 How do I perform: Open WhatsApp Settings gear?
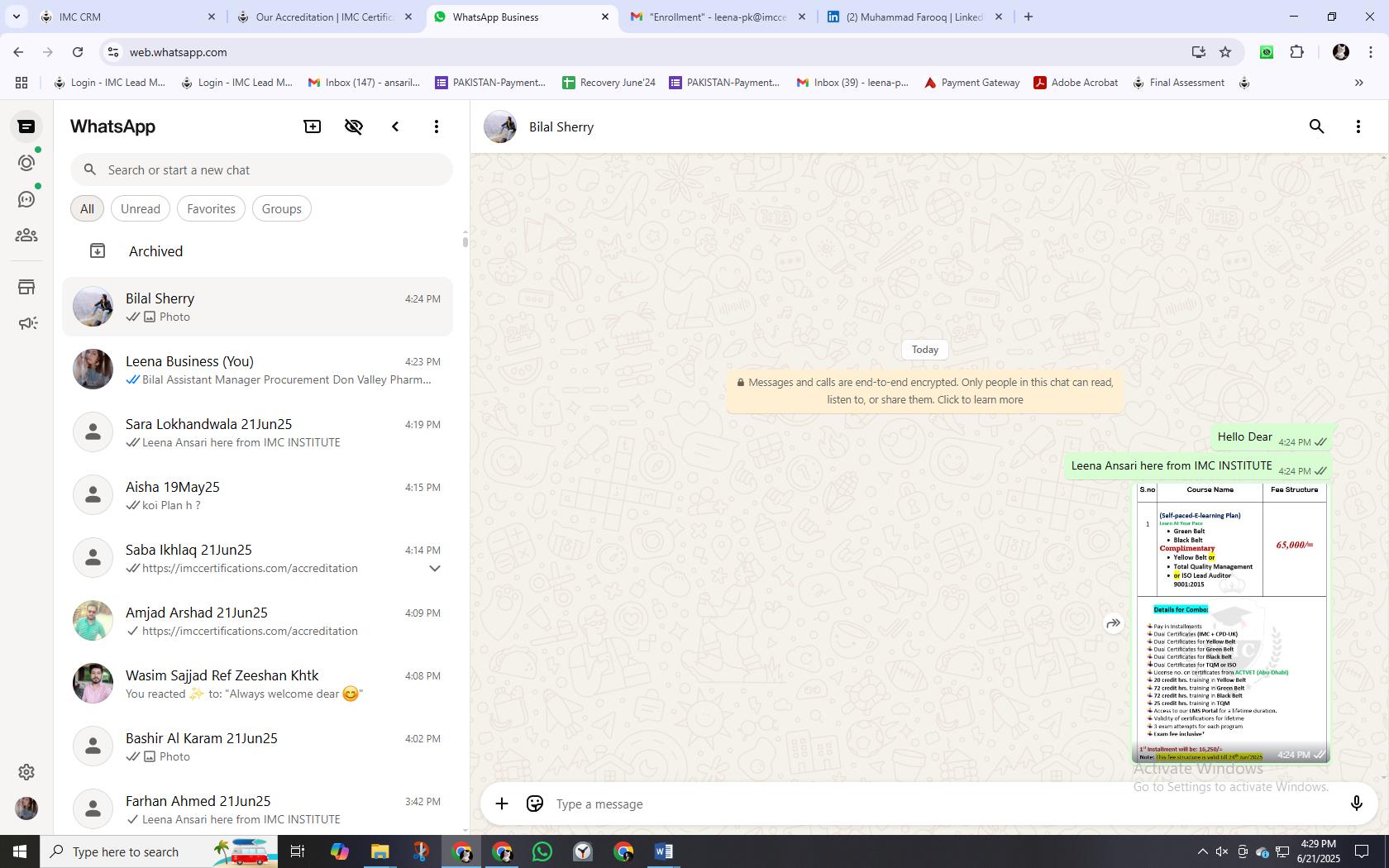point(26,772)
